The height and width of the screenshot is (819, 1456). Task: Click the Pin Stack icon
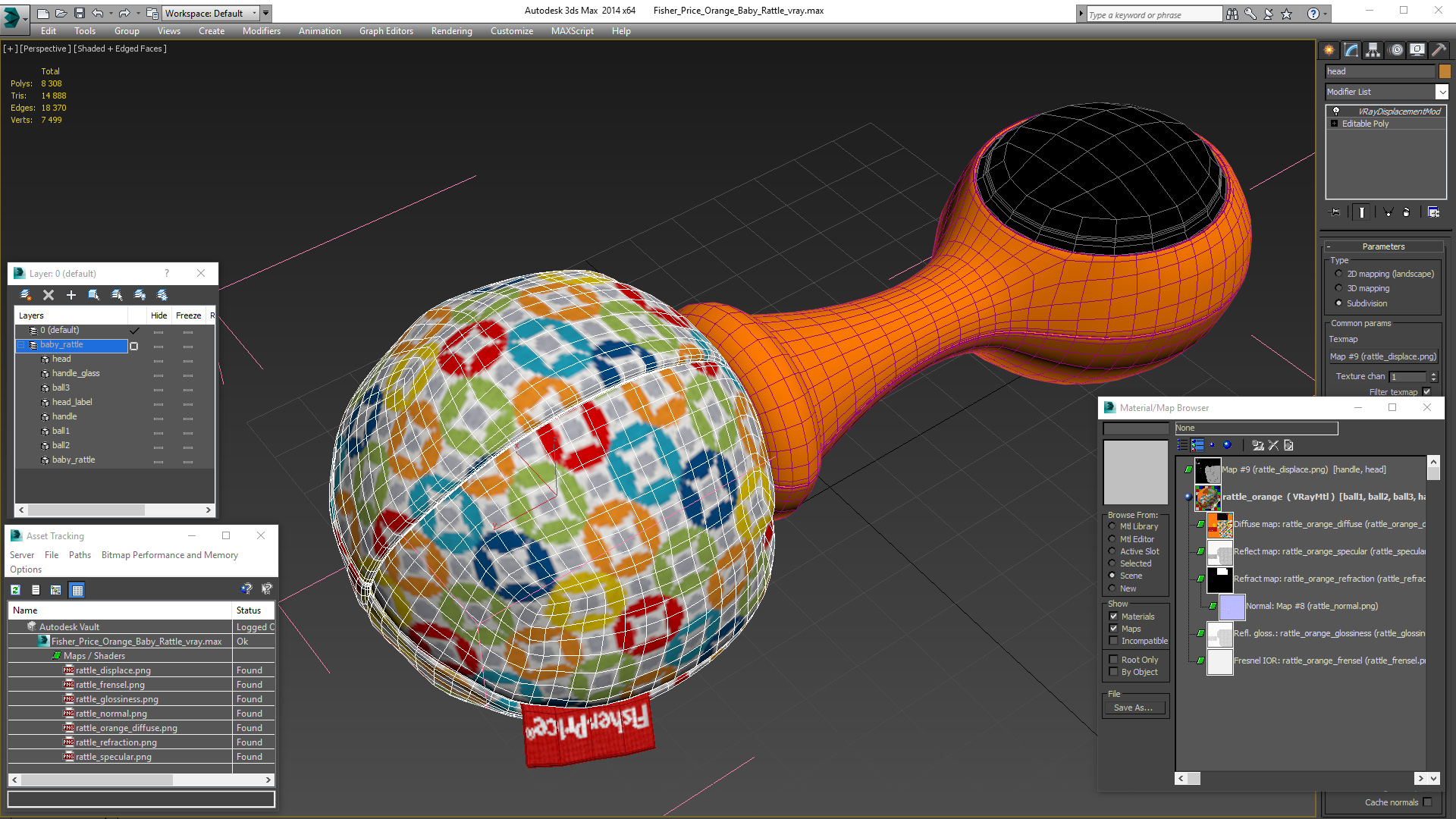(x=1336, y=212)
